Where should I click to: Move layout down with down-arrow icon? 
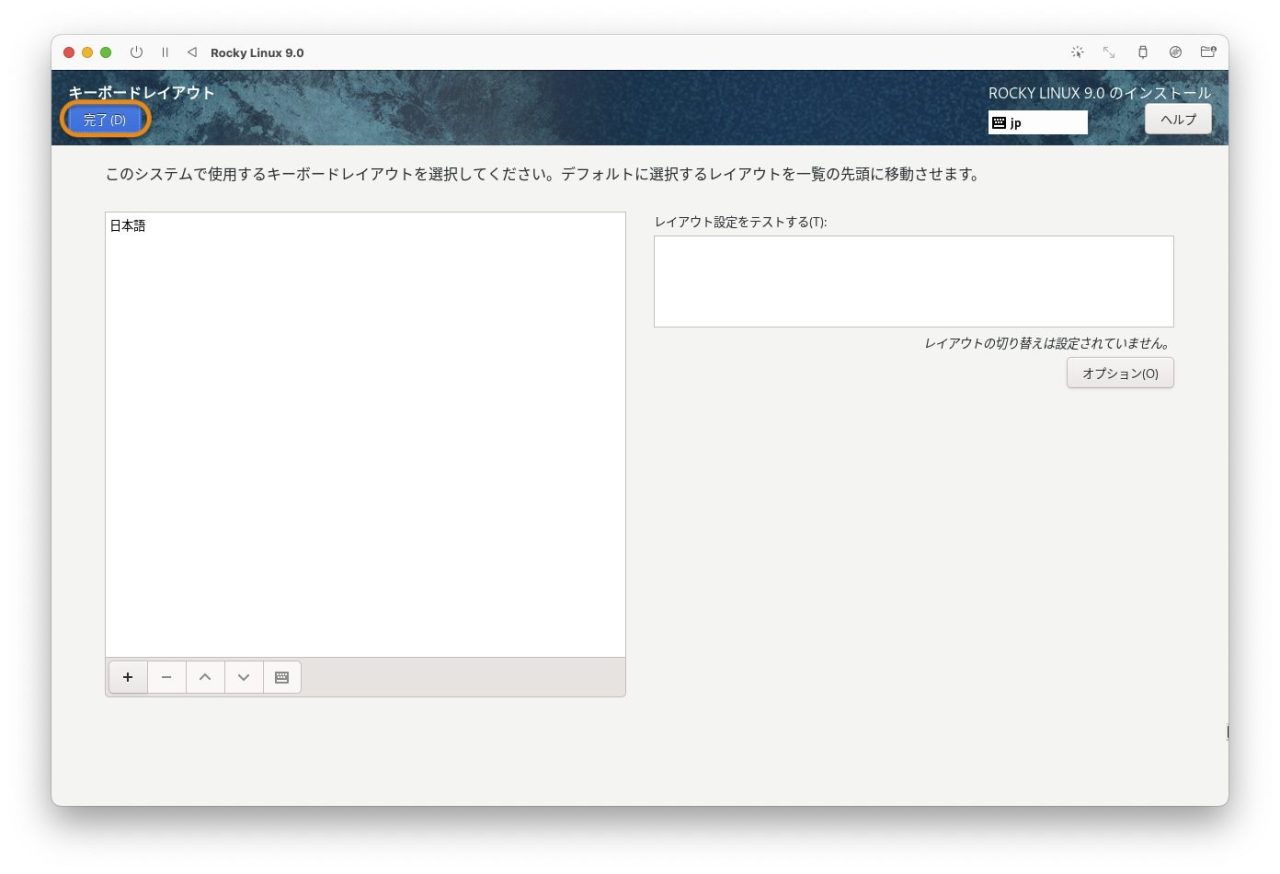tap(243, 677)
